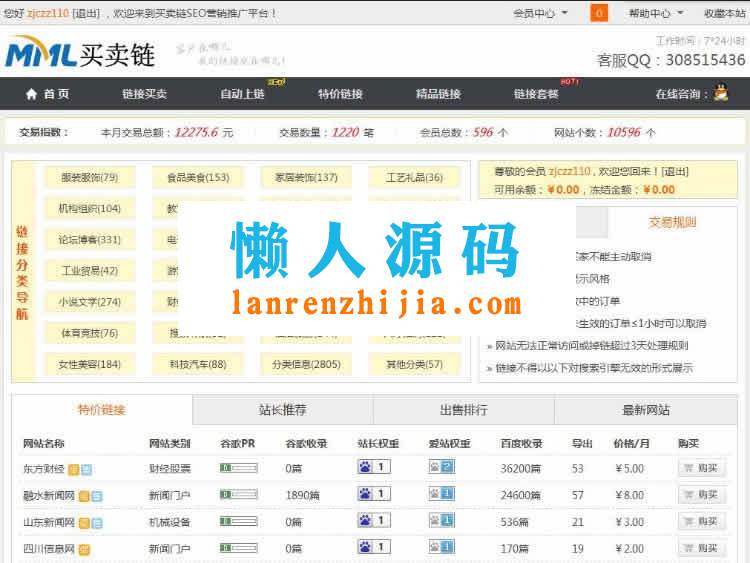Open 自动上链 in the navigation bar
This screenshot has width=750, height=563.
(242, 94)
